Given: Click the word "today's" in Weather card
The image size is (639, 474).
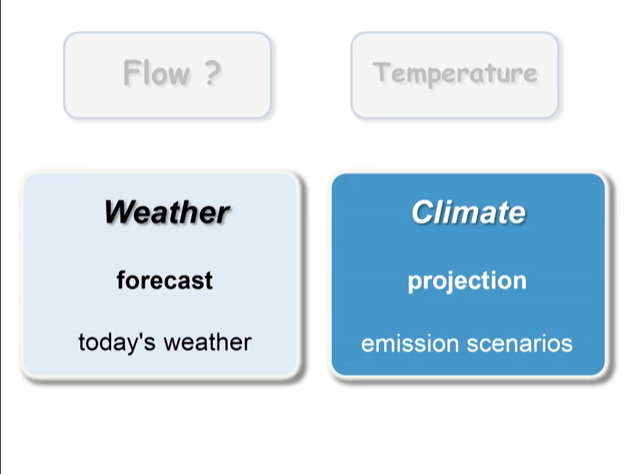Looking at the screenshot, I should pyautogui.click(x=111, y=342).
